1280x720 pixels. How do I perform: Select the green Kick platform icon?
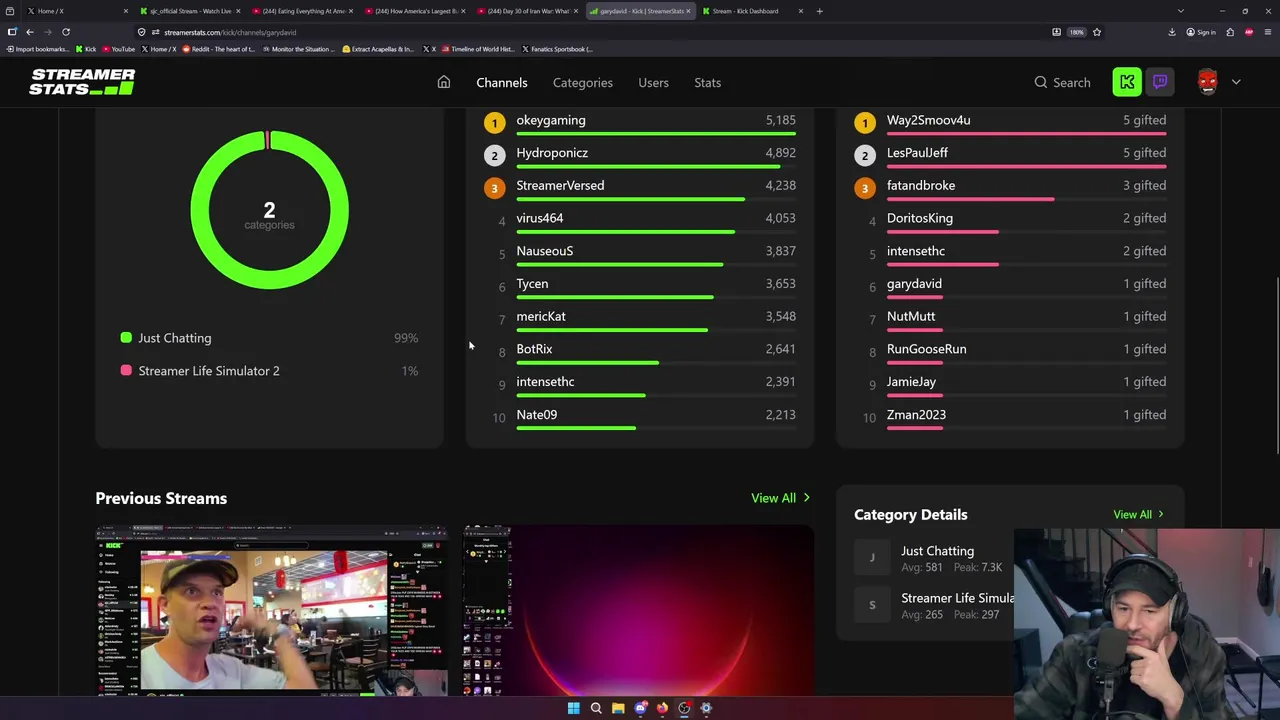click(x=1127, y=82)
